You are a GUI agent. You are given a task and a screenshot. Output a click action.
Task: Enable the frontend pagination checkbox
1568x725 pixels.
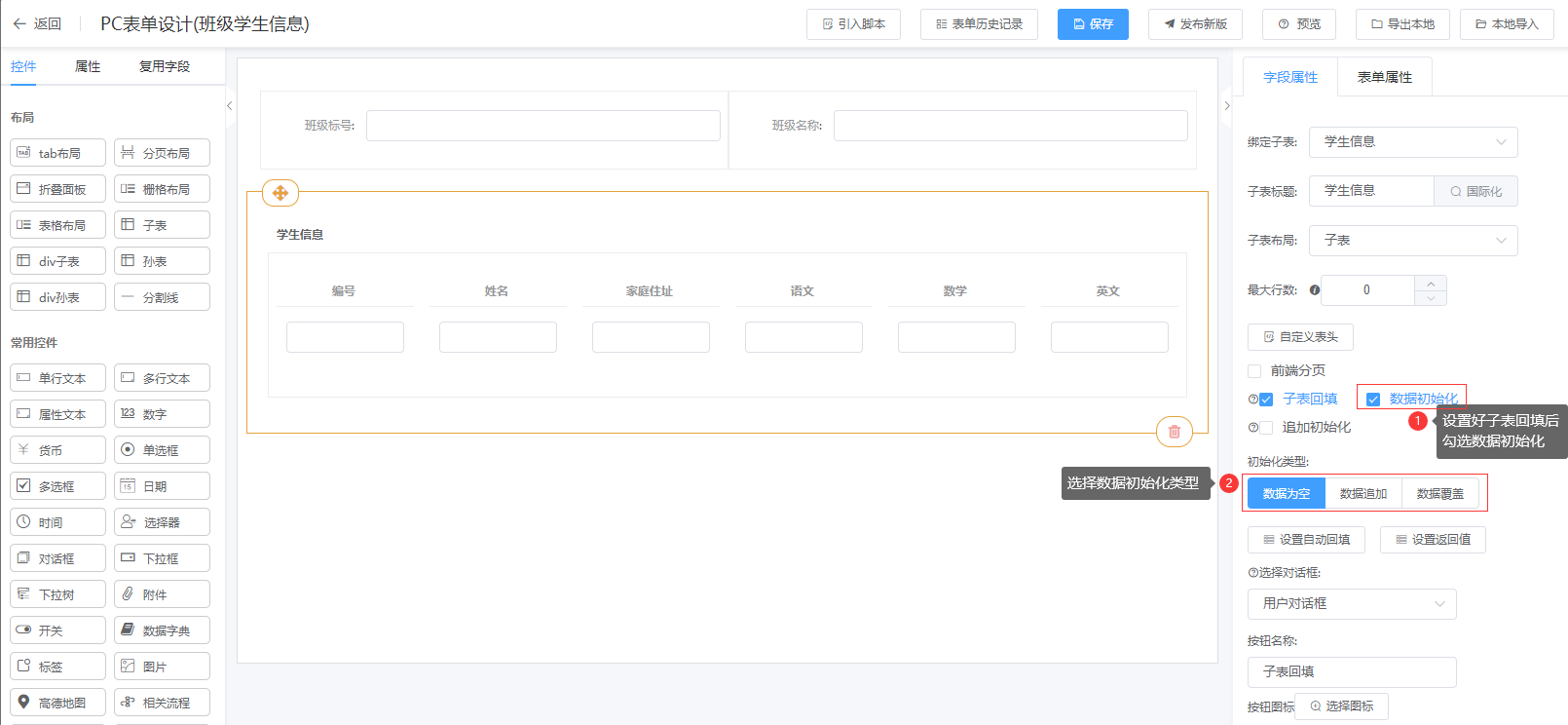[1254, 371]
